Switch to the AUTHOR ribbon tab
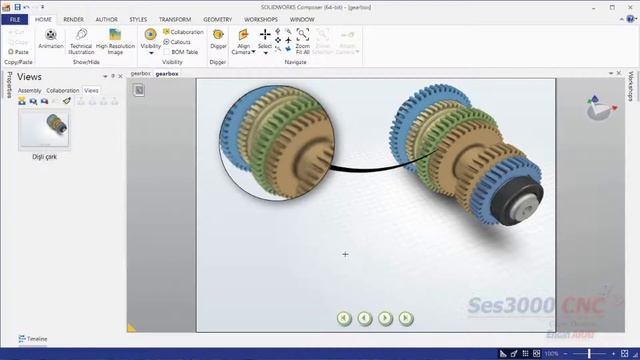The image size is (640, 360). pos(107,20)
